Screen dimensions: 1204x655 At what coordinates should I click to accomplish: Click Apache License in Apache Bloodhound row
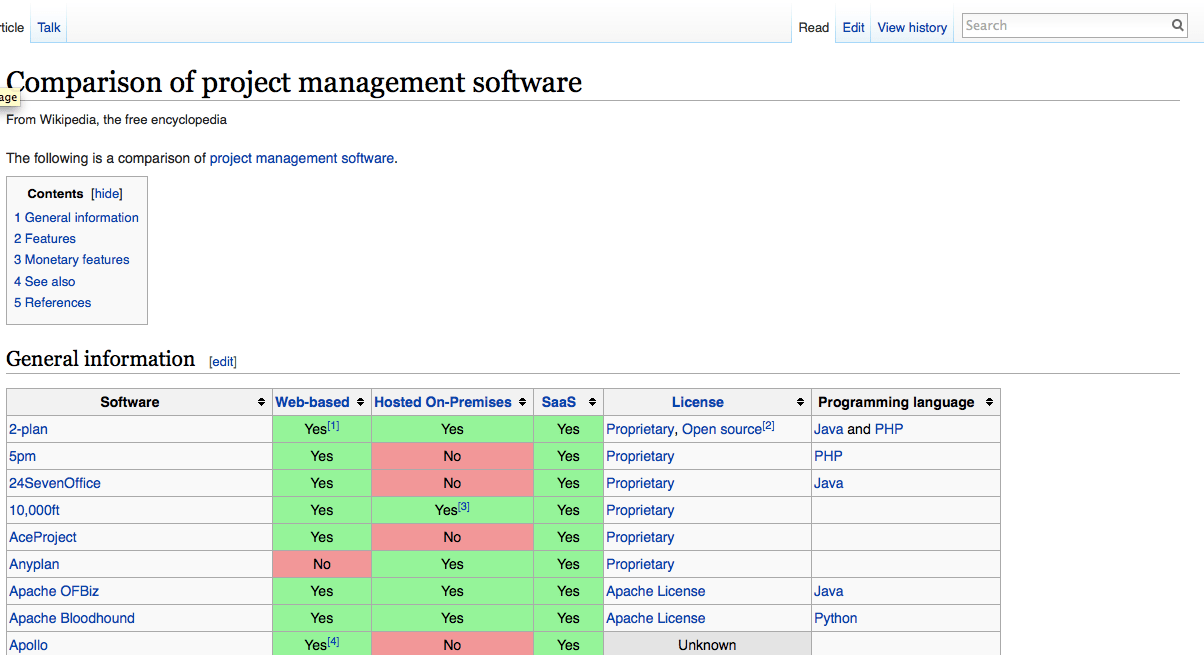coord(656,618)
